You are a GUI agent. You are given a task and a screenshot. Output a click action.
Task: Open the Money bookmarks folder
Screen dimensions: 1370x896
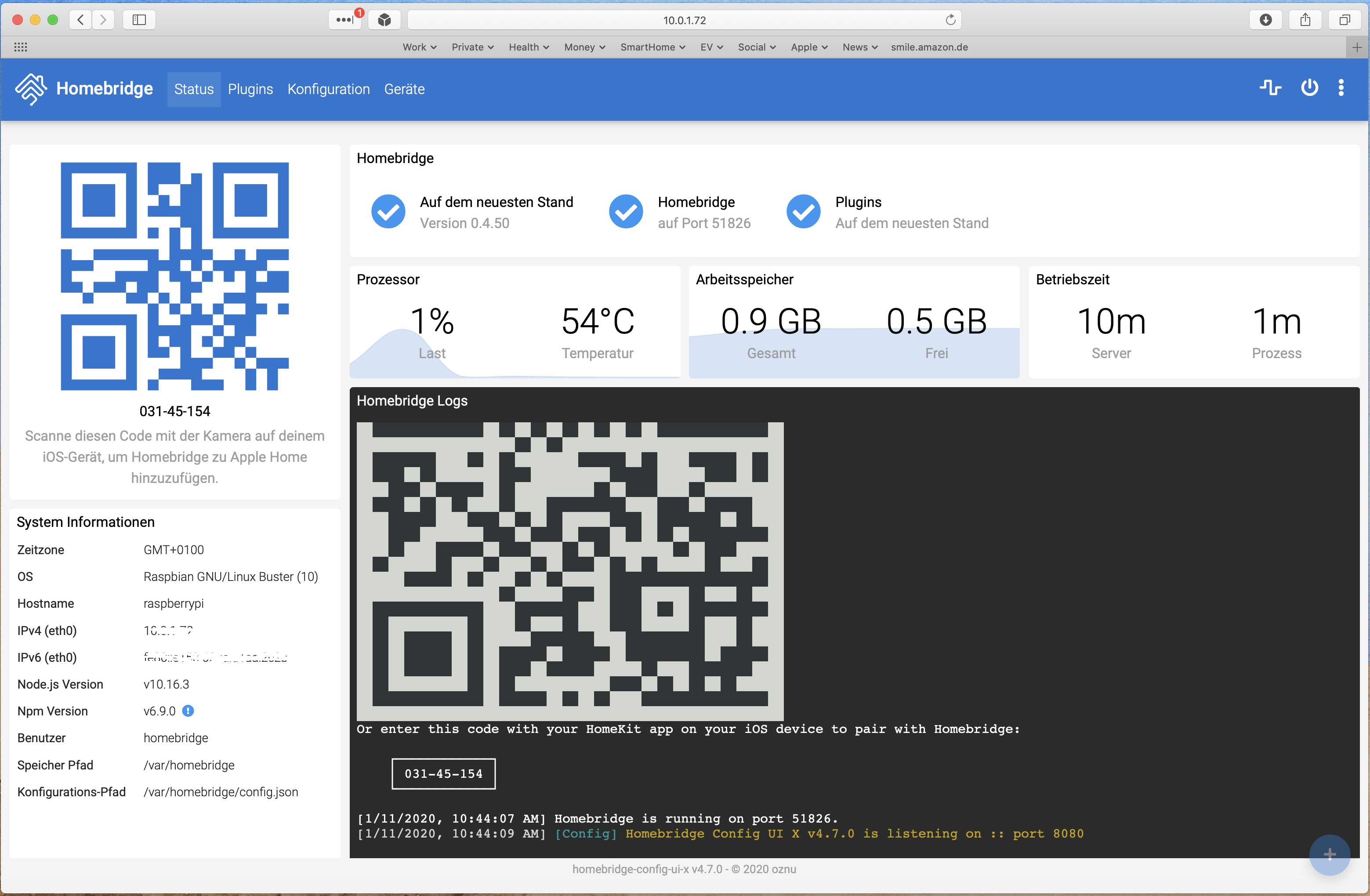[x=584, y=47]
